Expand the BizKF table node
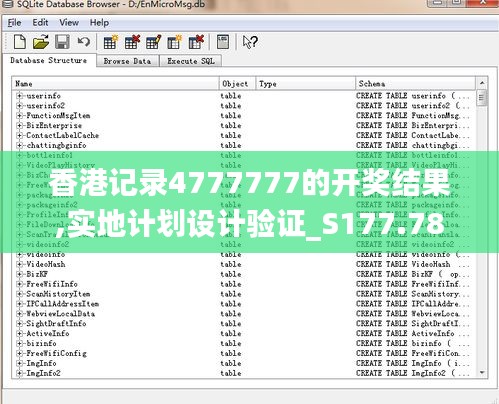 click(19, 274)
